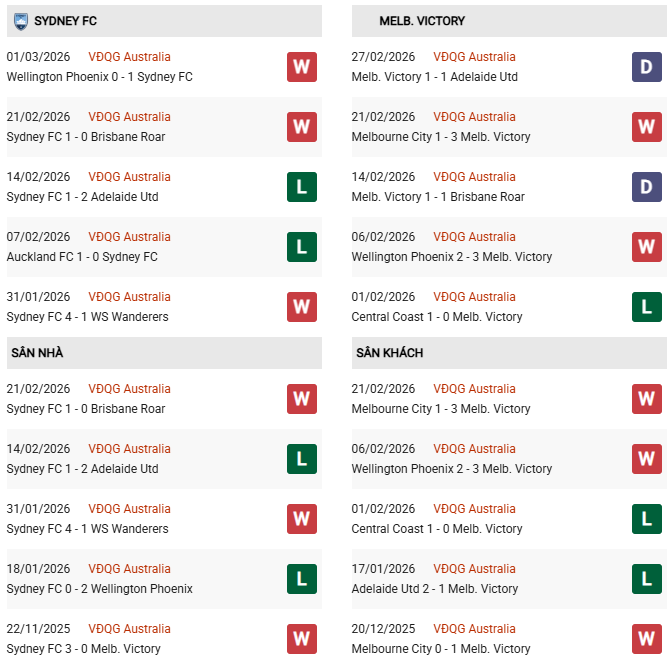Click W badge for Sydney FC 3-0 Melb. Victory
Screen dimensions: 672x664
(x=302, y=639)
